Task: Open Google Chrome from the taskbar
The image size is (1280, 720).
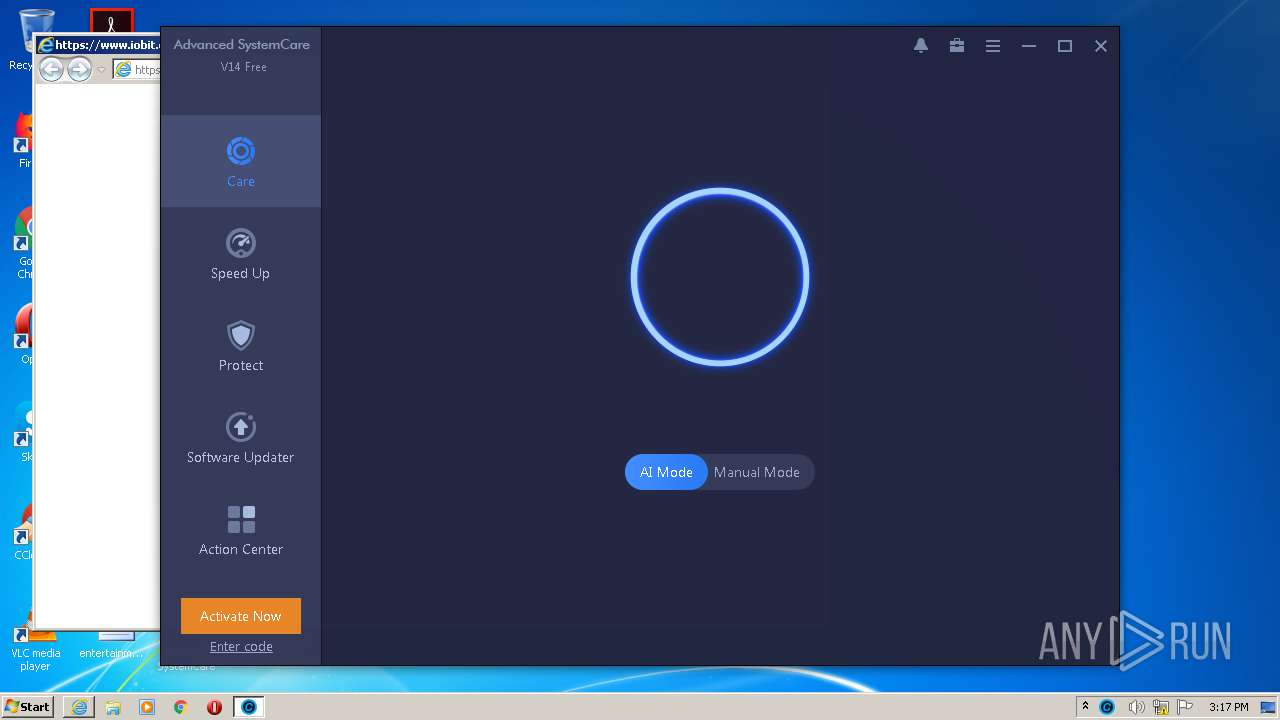Action: click(x=181, y=707)
